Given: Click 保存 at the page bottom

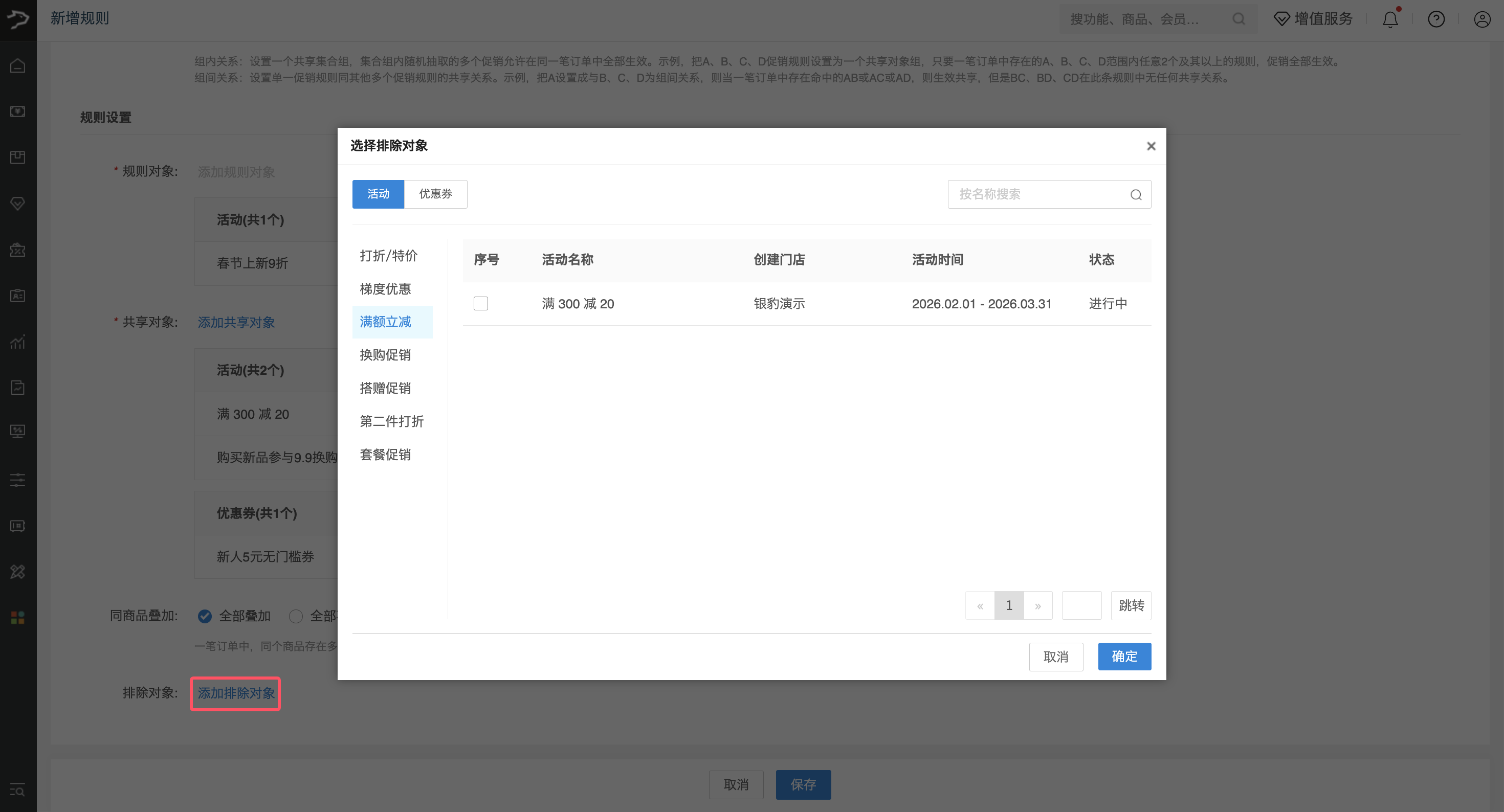Looking at the screenshot, I should [803, 784].
